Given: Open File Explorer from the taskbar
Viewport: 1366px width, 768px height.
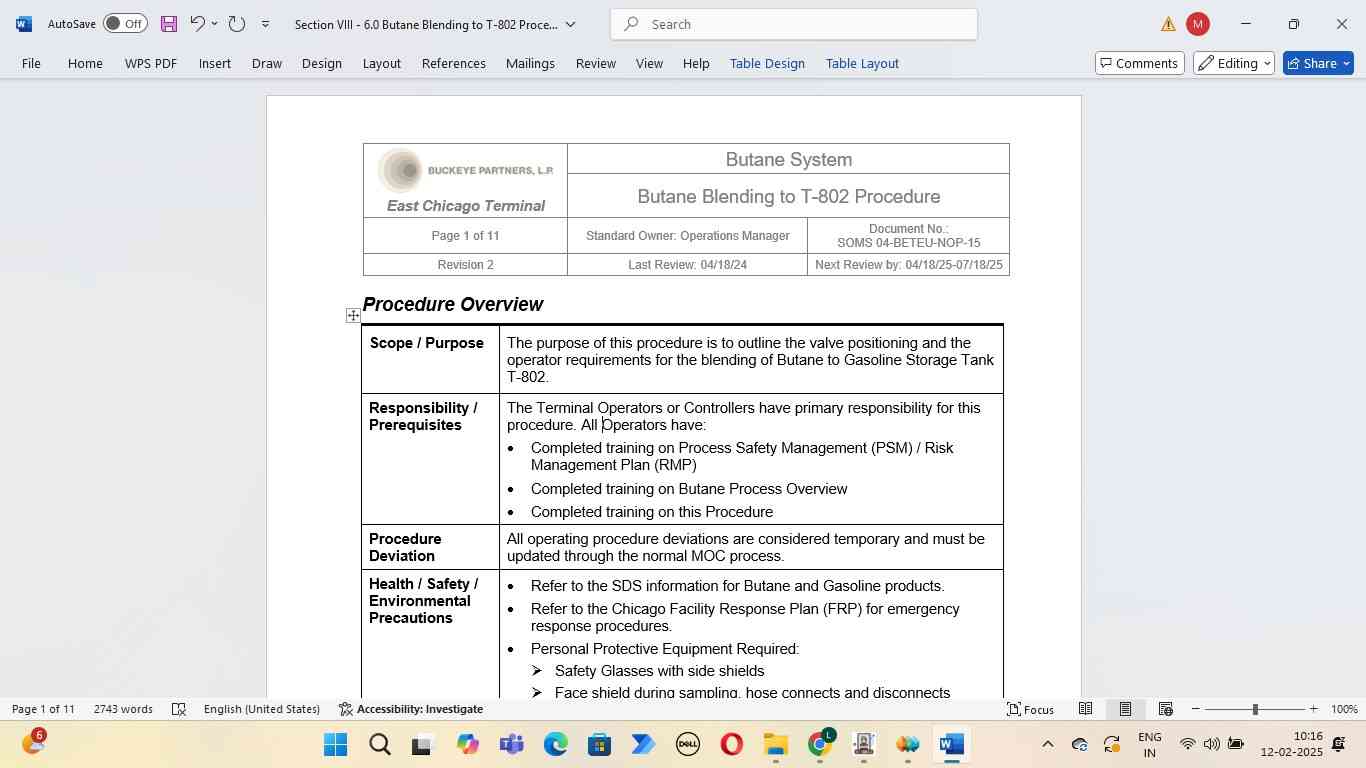Looking at the screenshot, I should pyautogui.click(x=775, y=745).
